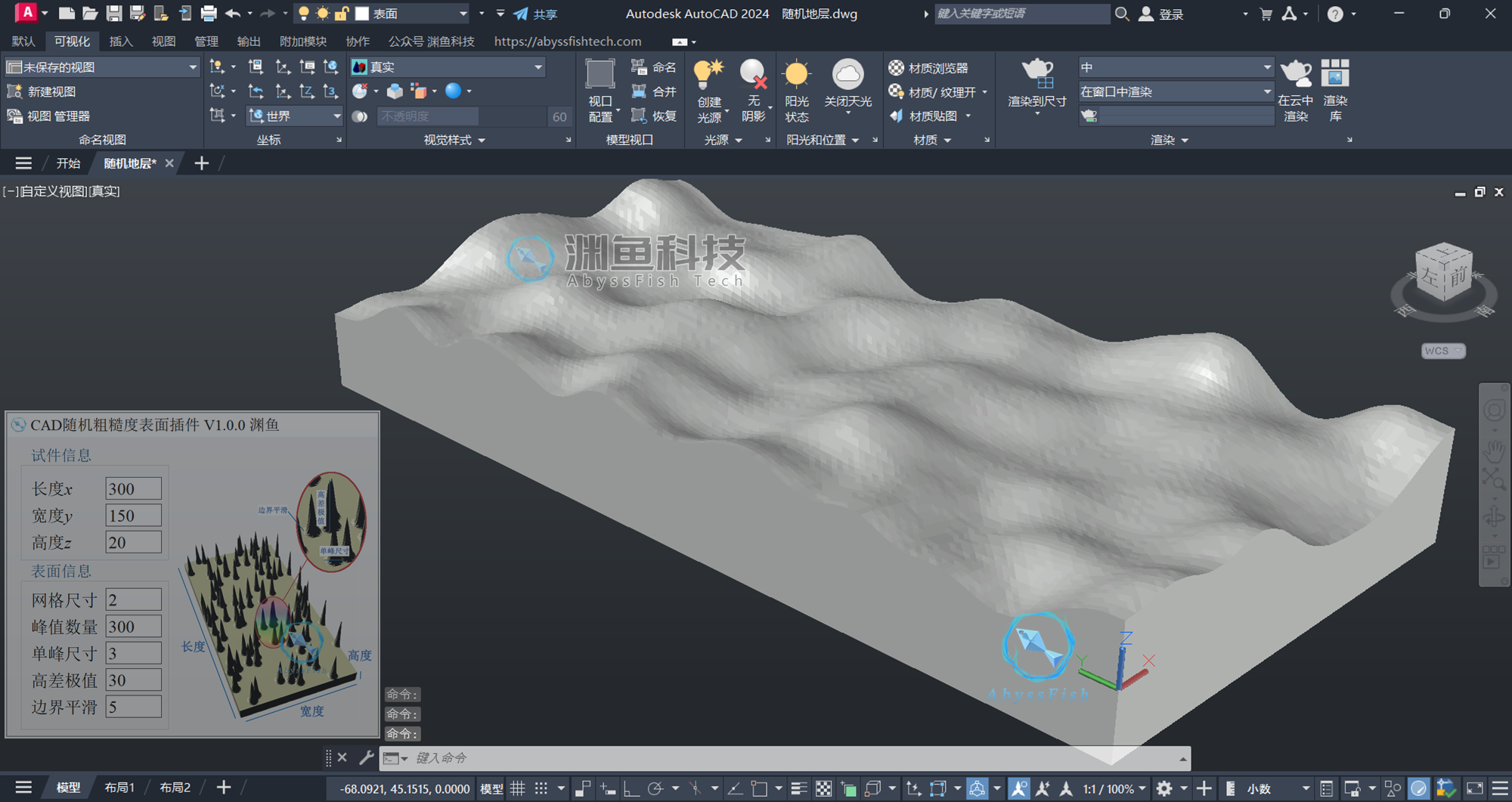The width and height of the screenshot is (1512, 802).
Task: Toggle clean screen in status bar
Action: pyautogui.click(x=1474, y=788)
